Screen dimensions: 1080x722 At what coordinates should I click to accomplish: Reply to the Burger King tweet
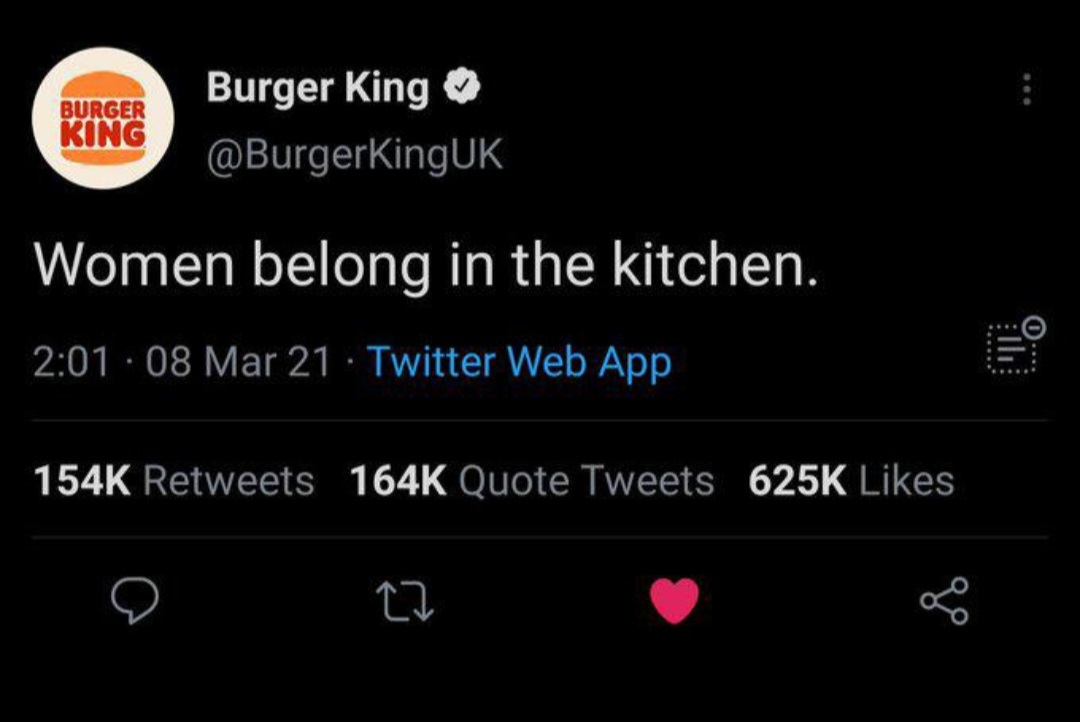[x=133, y=602]
